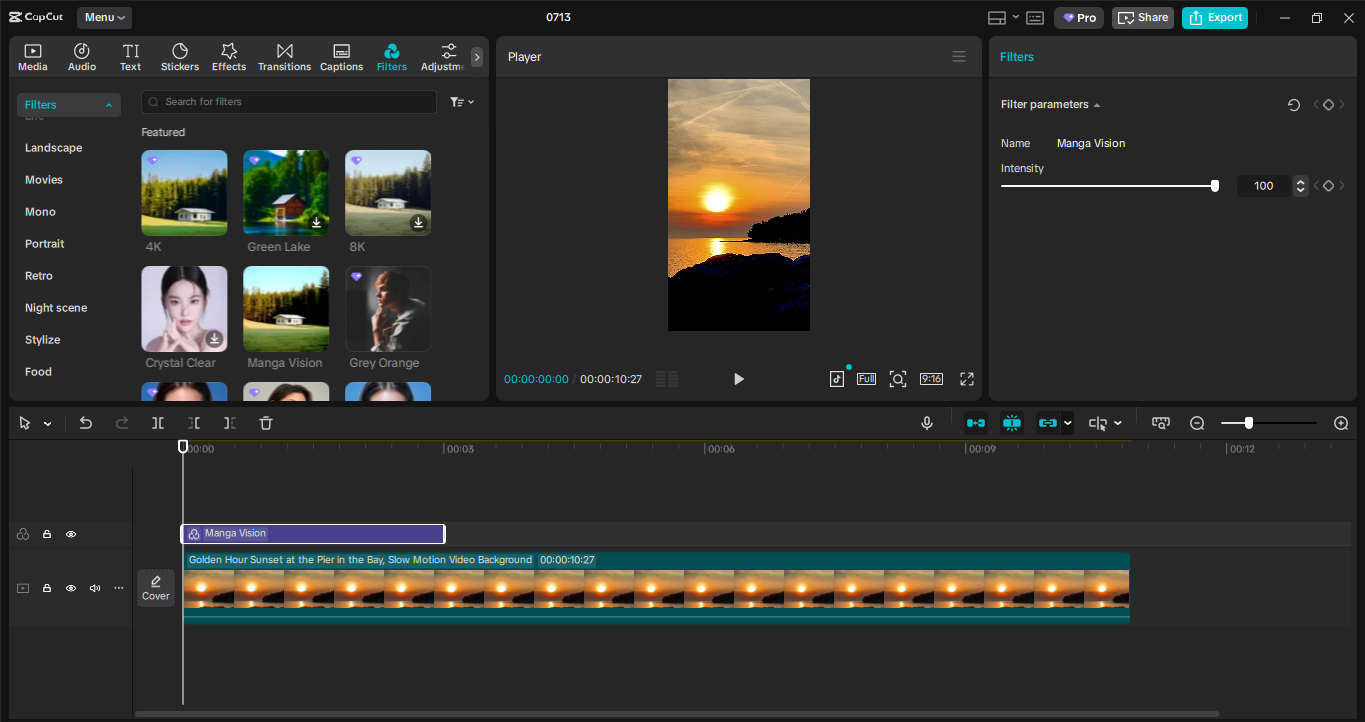Open the Stickers panel
This screenshot has height=722, width=1365.
click(x=180, y=56)
